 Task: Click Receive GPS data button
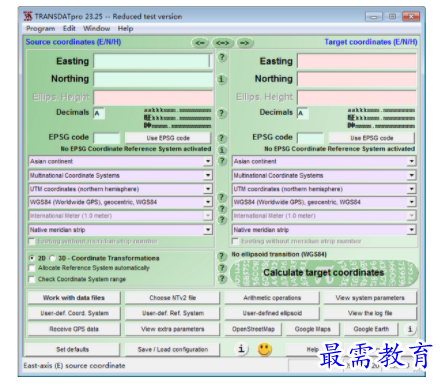(x=74, y=329)
